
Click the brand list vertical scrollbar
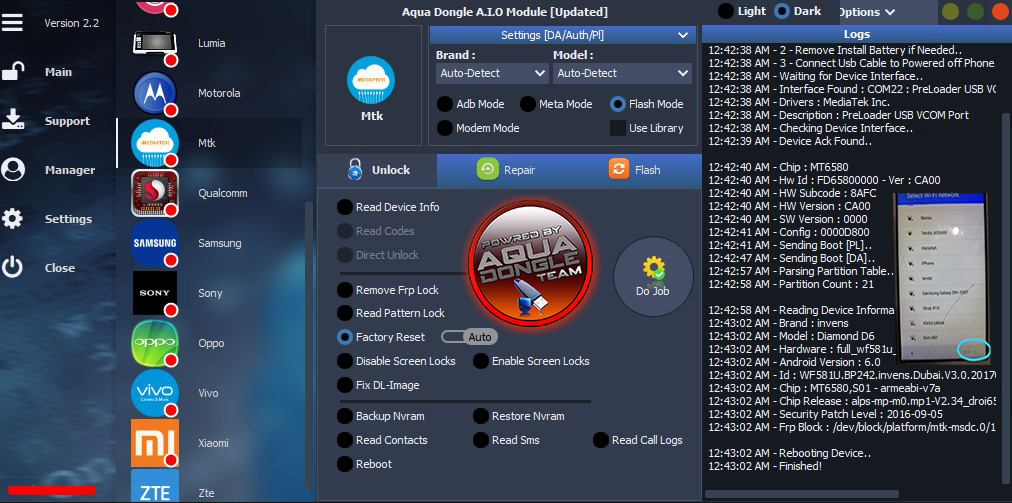tap(309, 347)
